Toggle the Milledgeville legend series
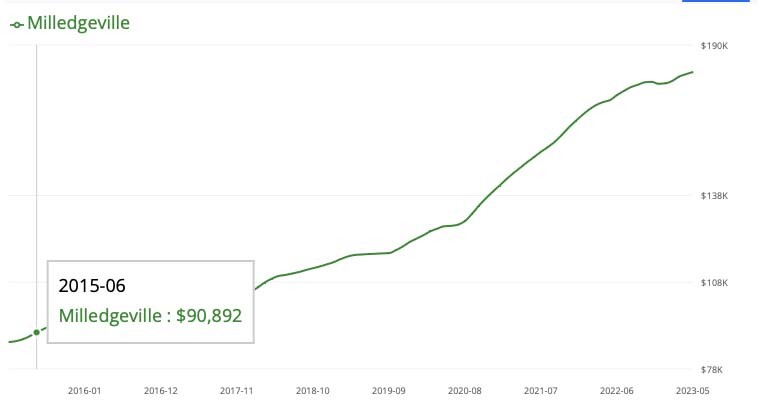Image resolution: width=760 pixels, height=412 pixels. [78, 22]
